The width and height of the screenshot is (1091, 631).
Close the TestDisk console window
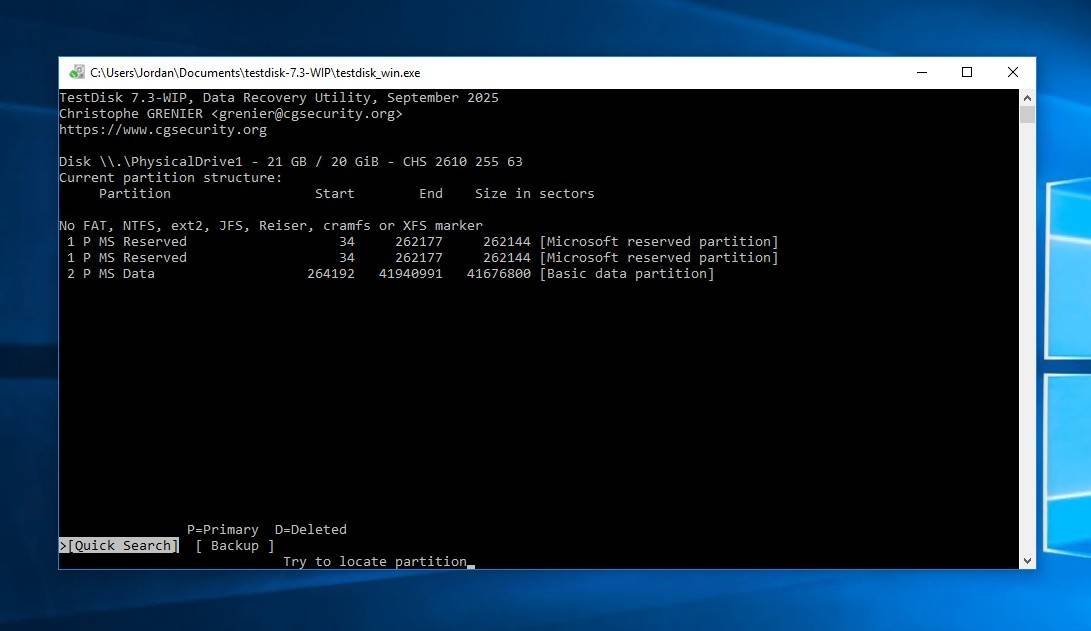pyautogui.click(x=1012, y=72)
